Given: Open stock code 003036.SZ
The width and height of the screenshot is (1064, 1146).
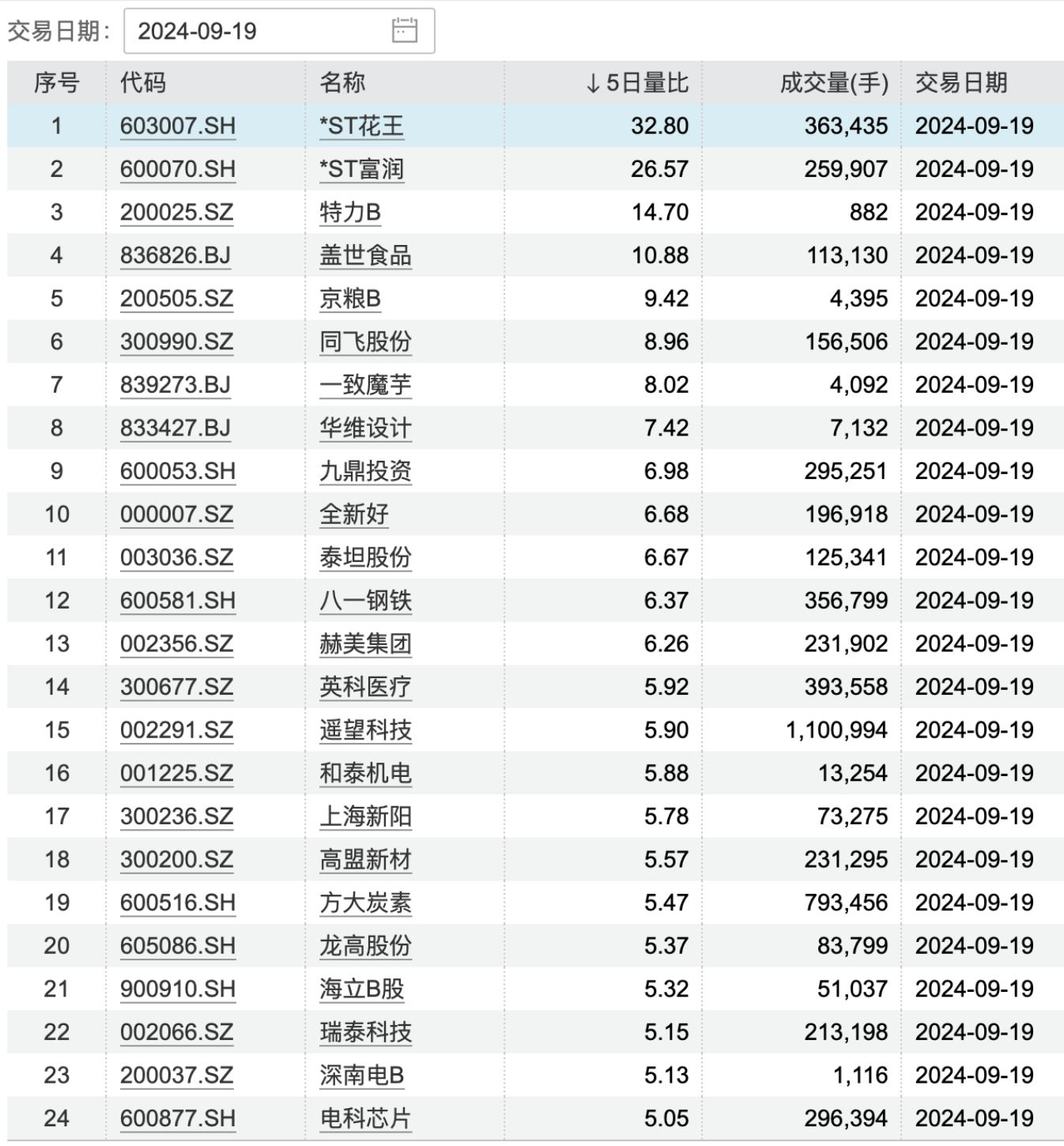Looking at the screenshot, I should [x=177, y=557].
